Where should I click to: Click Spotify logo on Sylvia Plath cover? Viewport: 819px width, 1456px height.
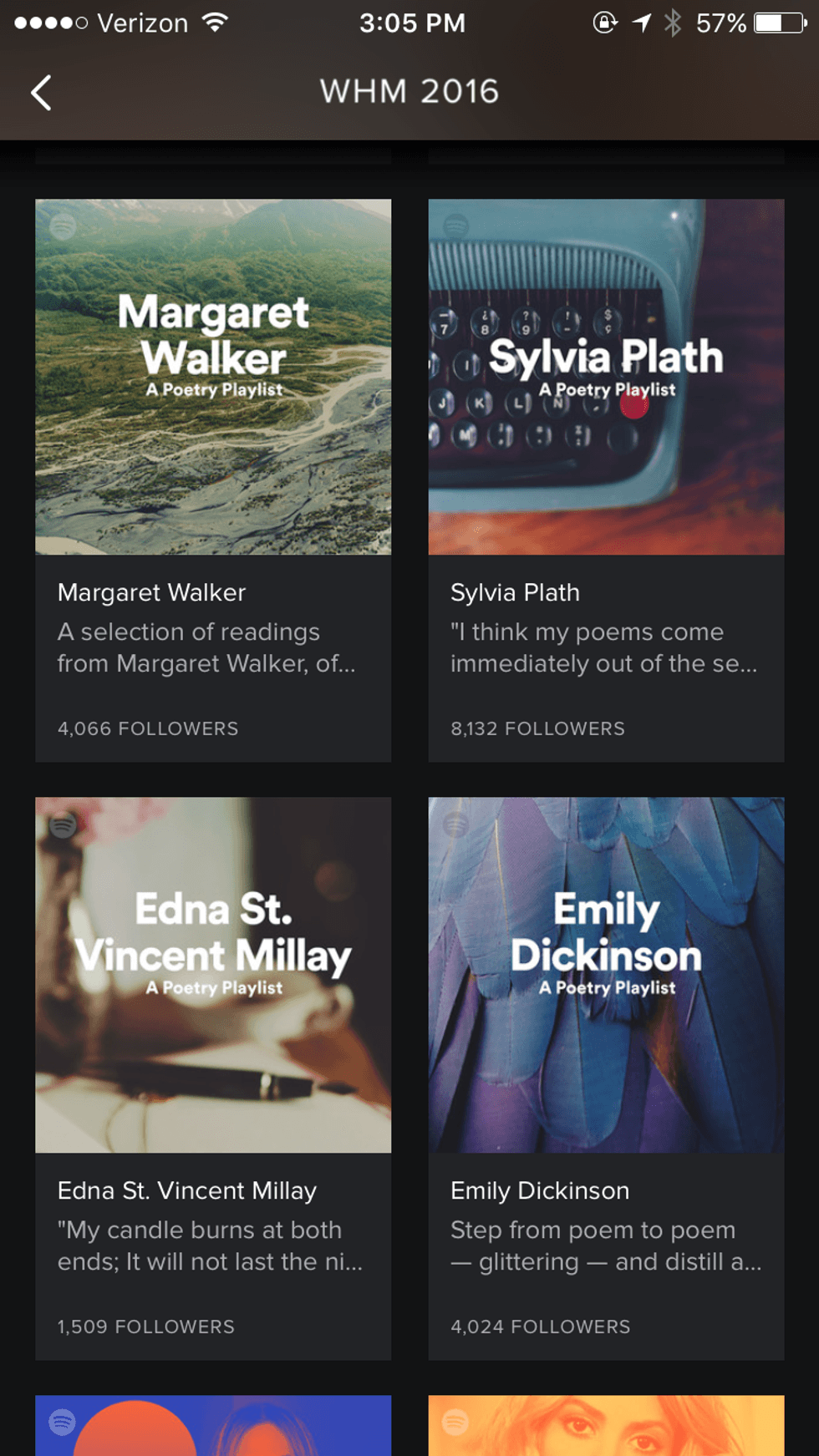click(x=455, y=226)
